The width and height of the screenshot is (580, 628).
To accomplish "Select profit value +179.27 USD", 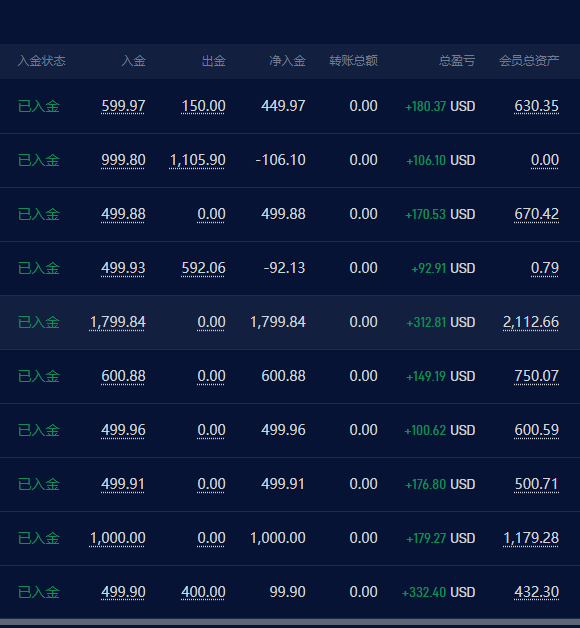I will click(441, 539).
